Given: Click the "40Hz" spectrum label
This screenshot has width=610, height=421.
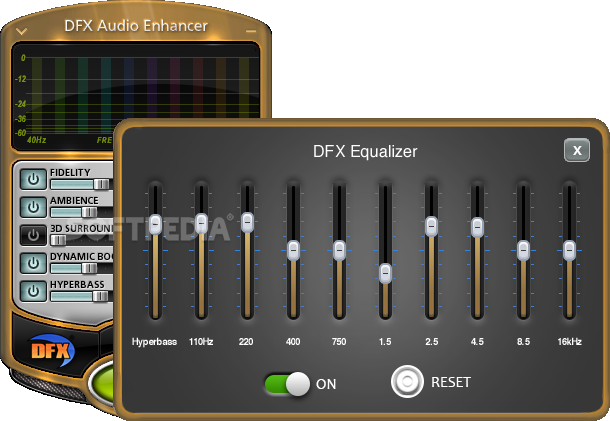Looking at the screenshot, I should coord(37,140).
